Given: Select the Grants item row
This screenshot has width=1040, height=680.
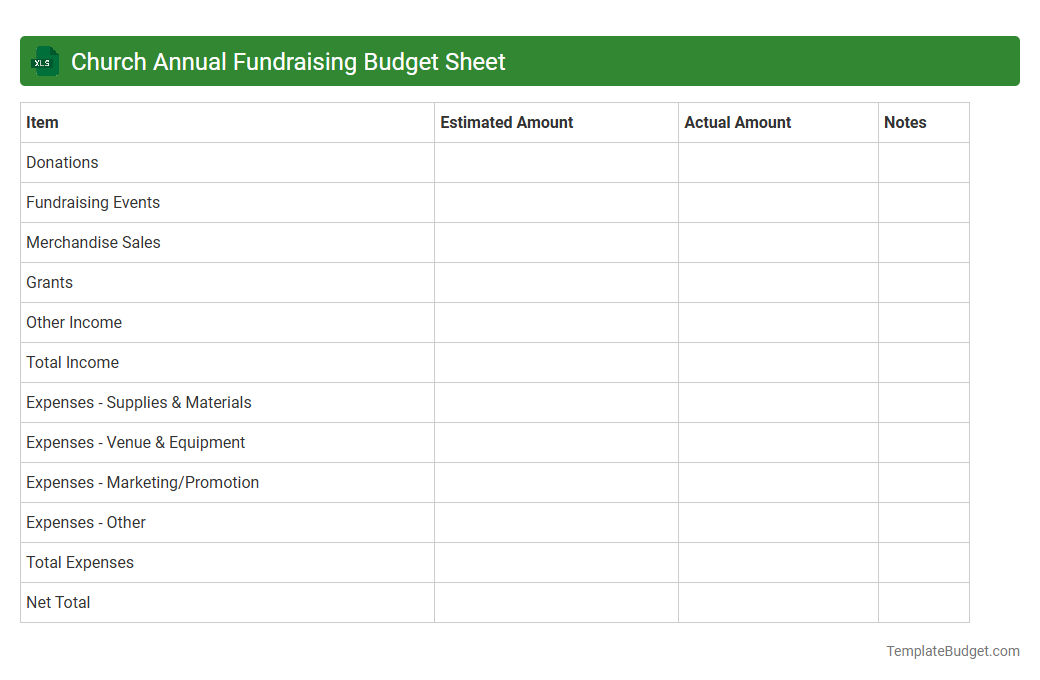Looking at the screenshot, I should click(x=49, y=282).
